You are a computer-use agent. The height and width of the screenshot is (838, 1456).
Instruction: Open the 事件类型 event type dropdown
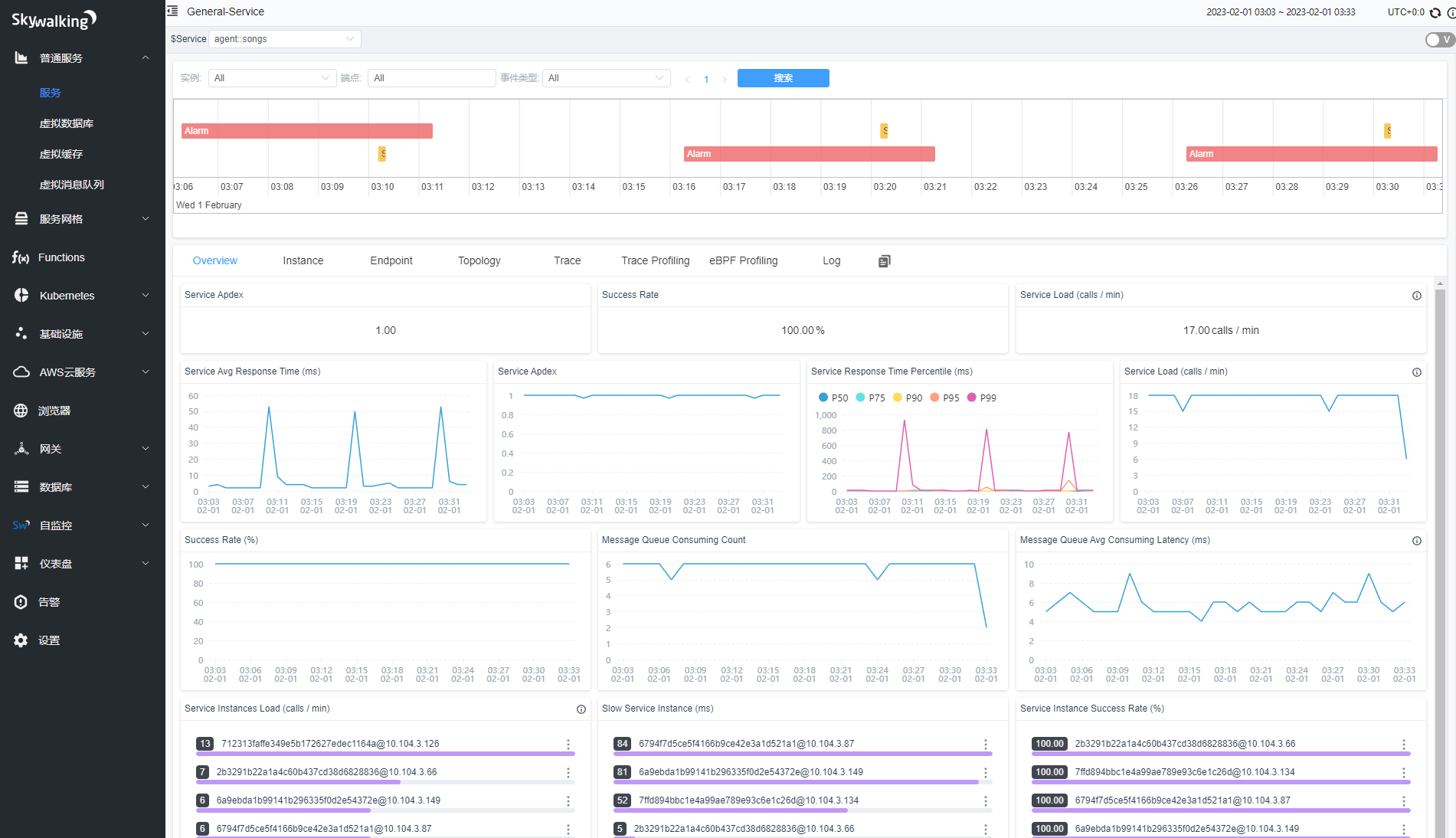tap(606, 78)
